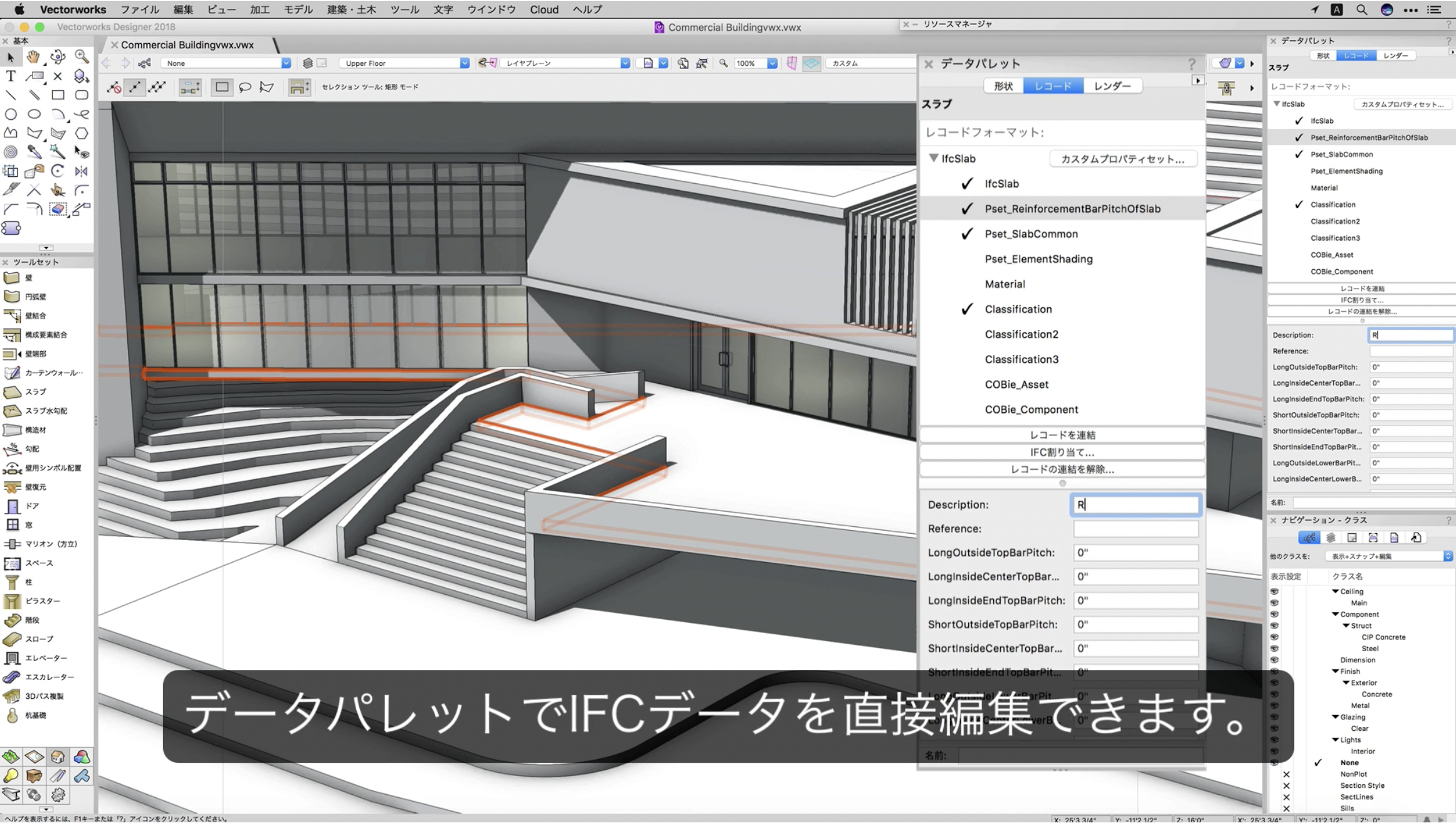Toggle visibility eye of Ceiling class
The image size is (1456, 823).
point(1274,592)
